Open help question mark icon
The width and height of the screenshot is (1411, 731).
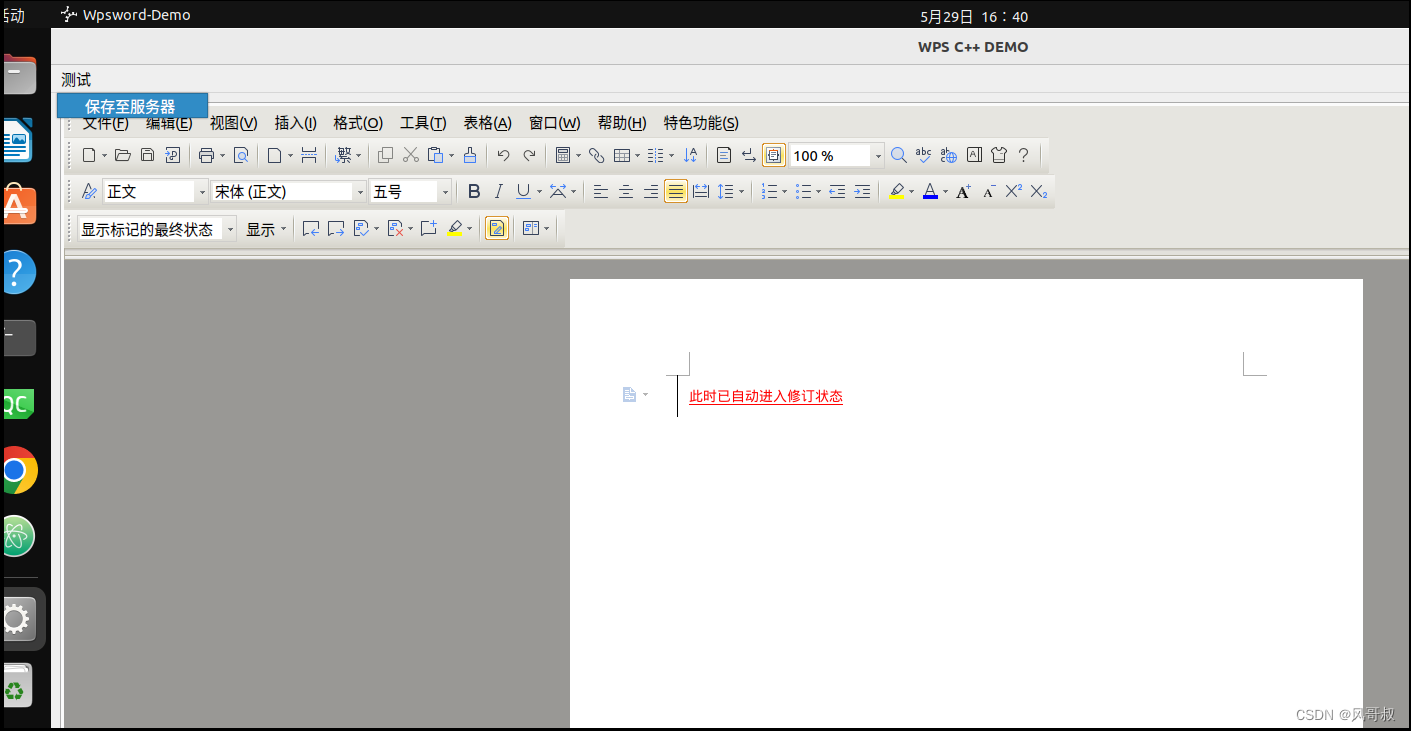coord(1023,155)
